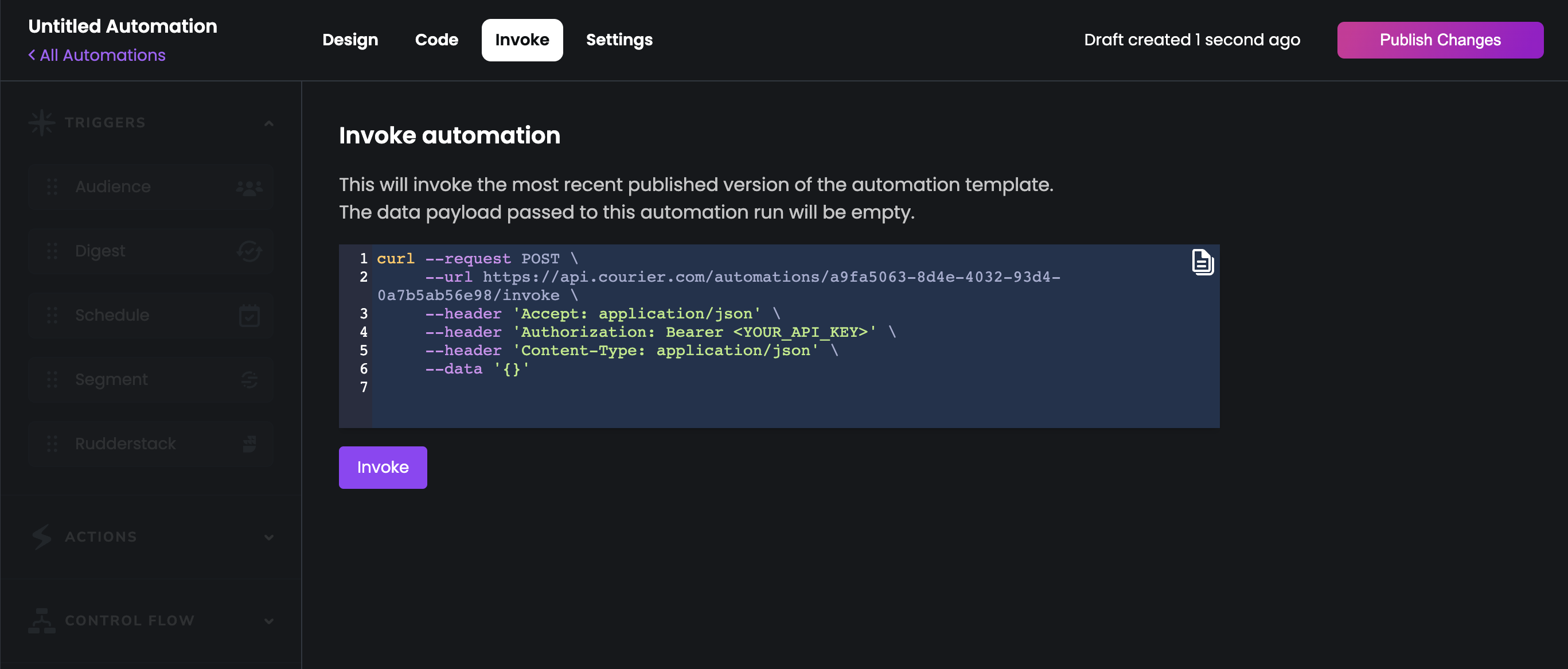
Task: Click the ACTIONS section label
Action: tap(101, 537)
